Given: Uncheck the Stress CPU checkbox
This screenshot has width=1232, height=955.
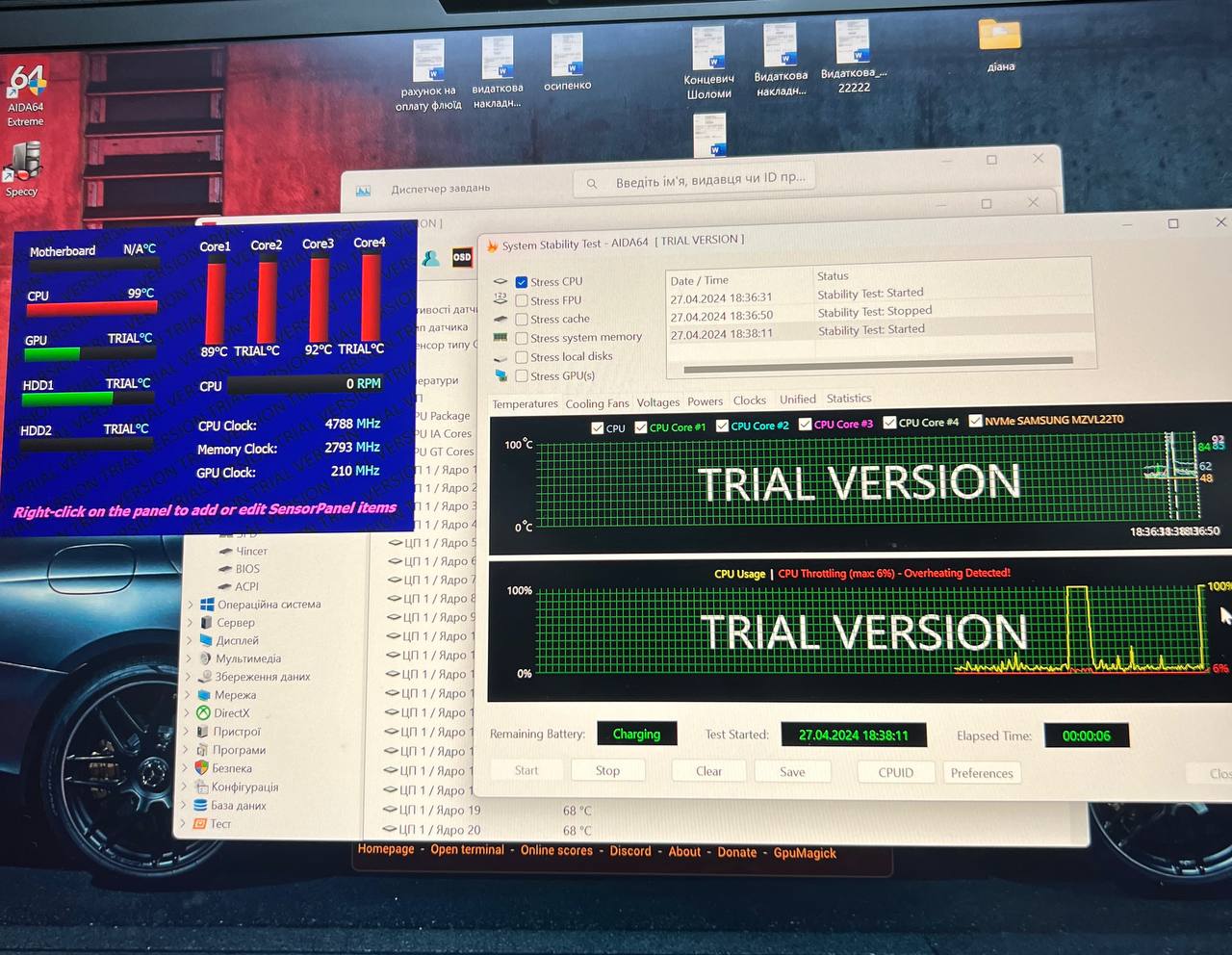Looking at the screenshot, I should click(x=521, y=282).
